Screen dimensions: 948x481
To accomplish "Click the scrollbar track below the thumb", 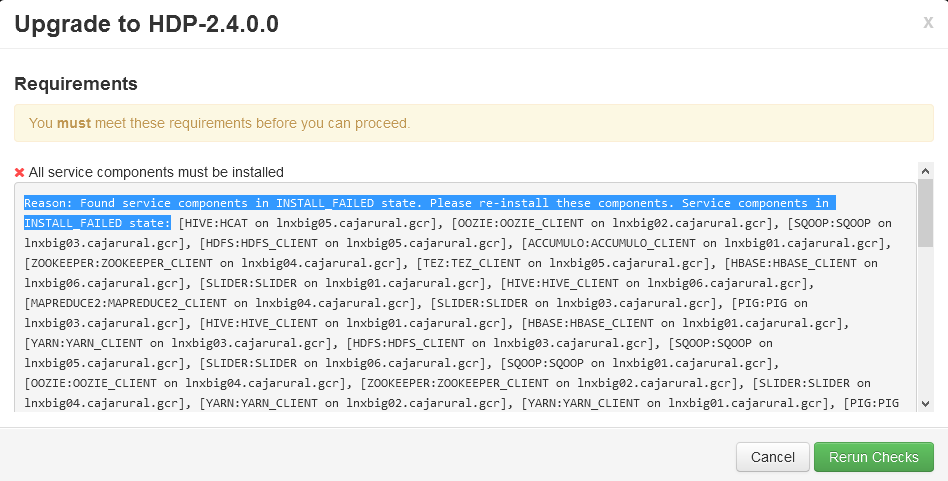I will (x=925, y=330).
